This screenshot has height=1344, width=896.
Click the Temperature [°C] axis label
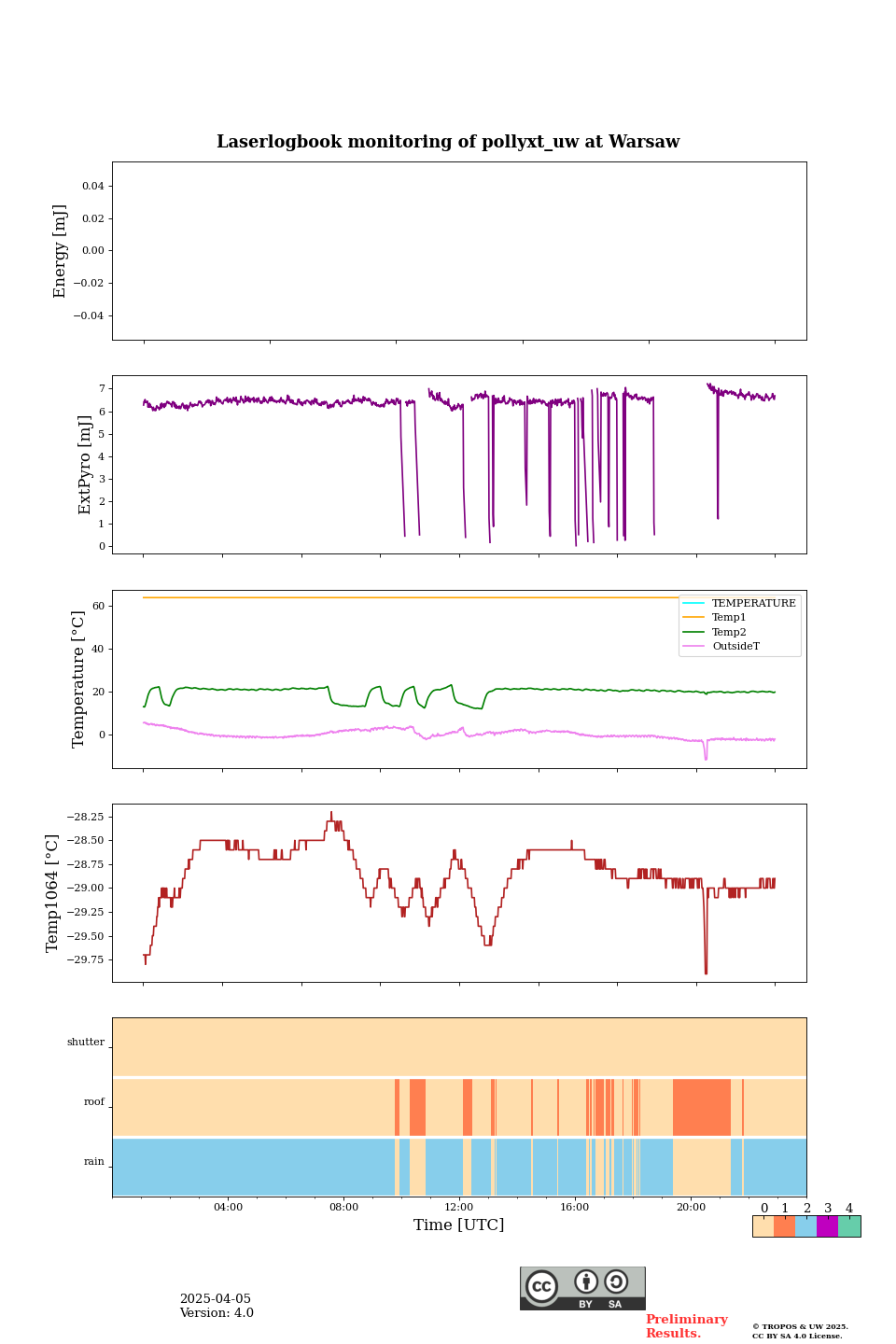point(78,679)
